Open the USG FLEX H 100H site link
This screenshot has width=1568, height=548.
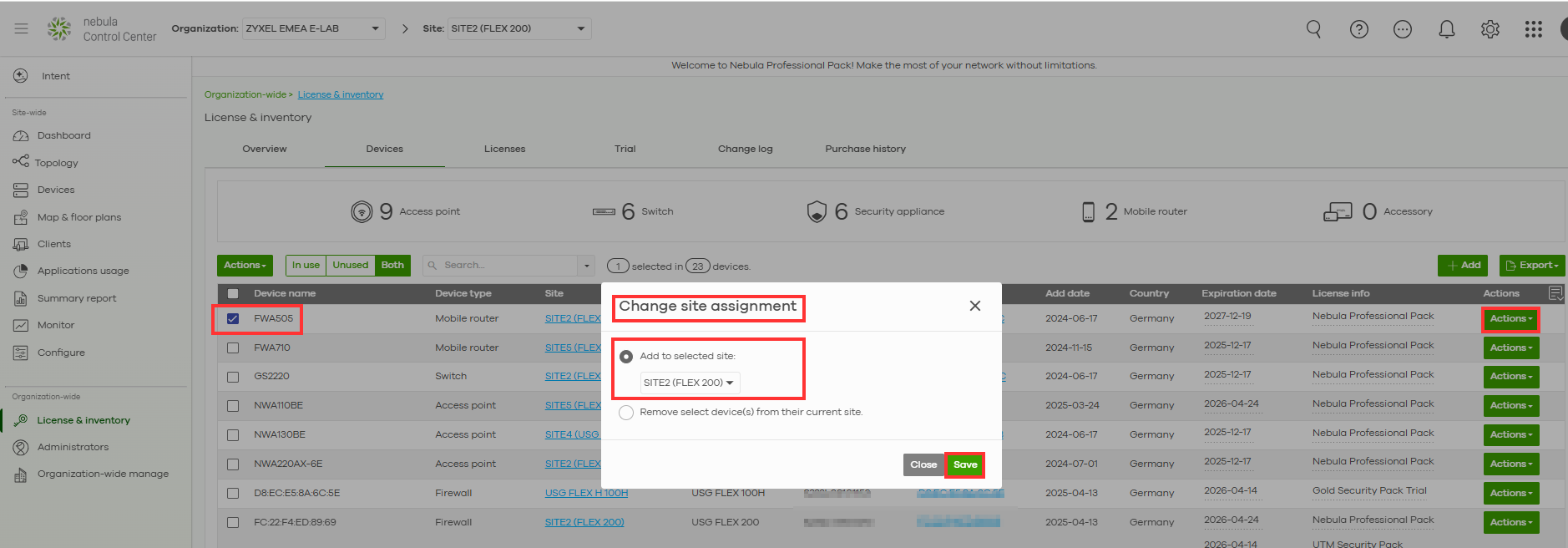(x=586, y=493)
